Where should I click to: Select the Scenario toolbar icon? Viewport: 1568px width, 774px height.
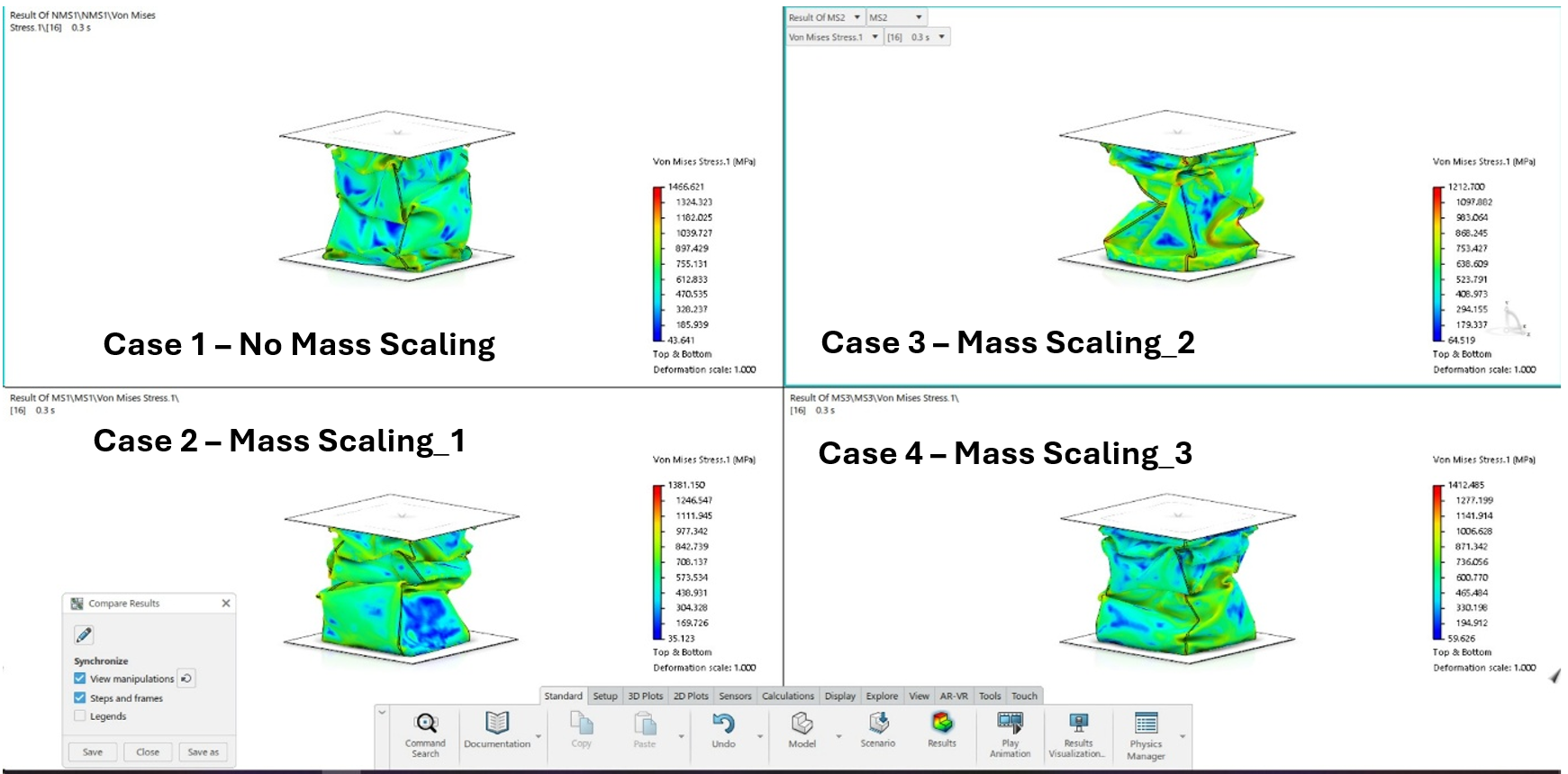[x=878, y=724]
